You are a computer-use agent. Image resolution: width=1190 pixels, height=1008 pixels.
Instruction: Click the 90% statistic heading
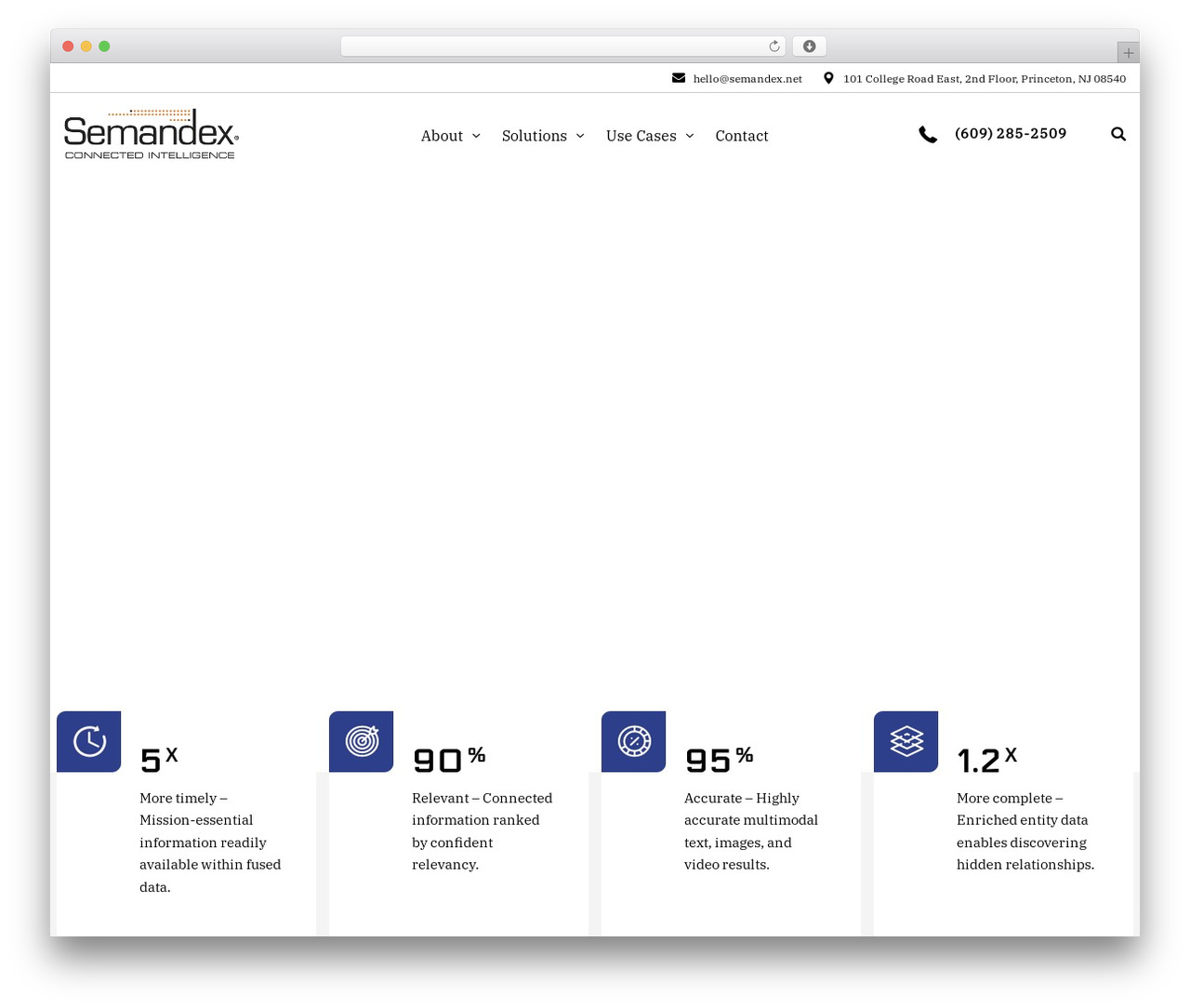coord(449,759)
